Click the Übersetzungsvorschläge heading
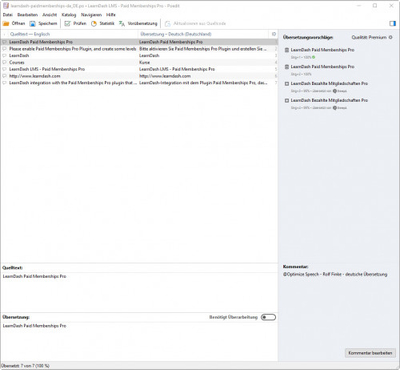 point(308,37)
